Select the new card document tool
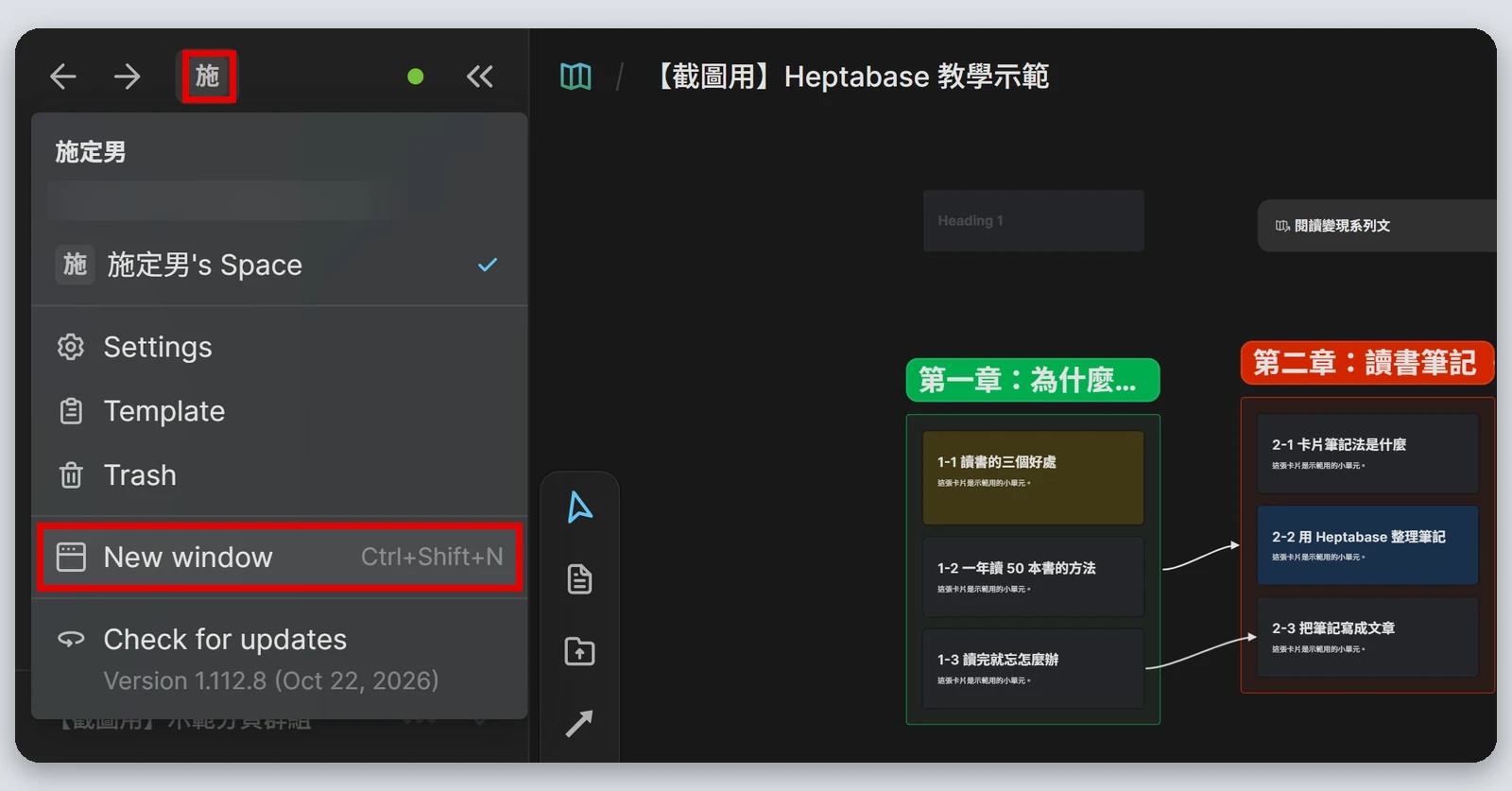Viewport: 1512px width, 791px height. pyautogui.click(x=579, y=579)
